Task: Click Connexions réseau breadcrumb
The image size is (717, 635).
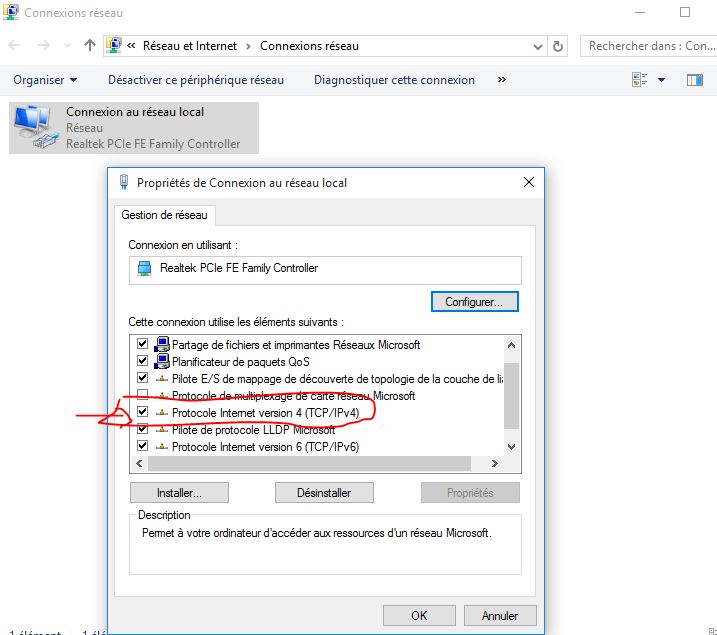Action: coord(309,46)
